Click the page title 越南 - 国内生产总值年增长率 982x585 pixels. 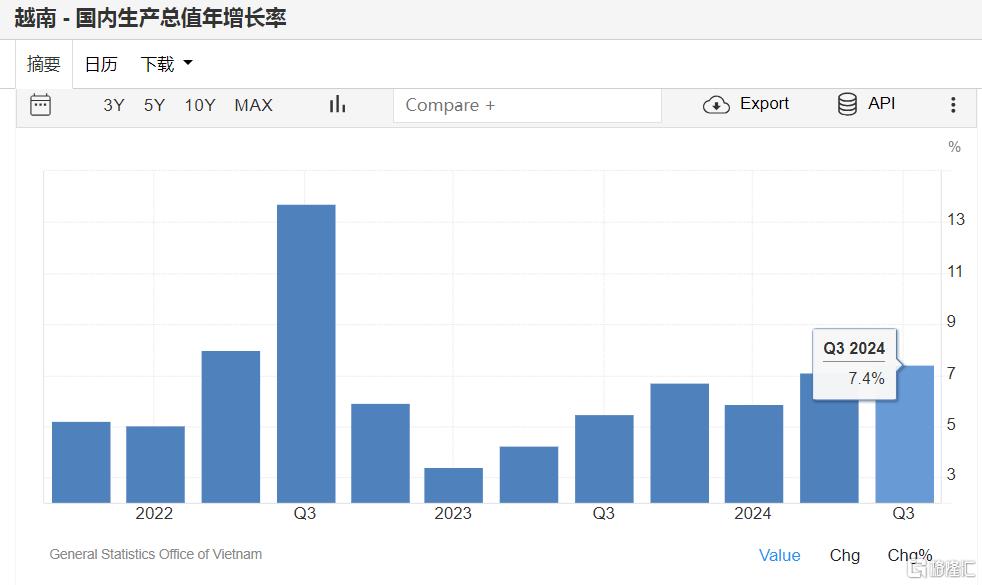coord(150,18)
